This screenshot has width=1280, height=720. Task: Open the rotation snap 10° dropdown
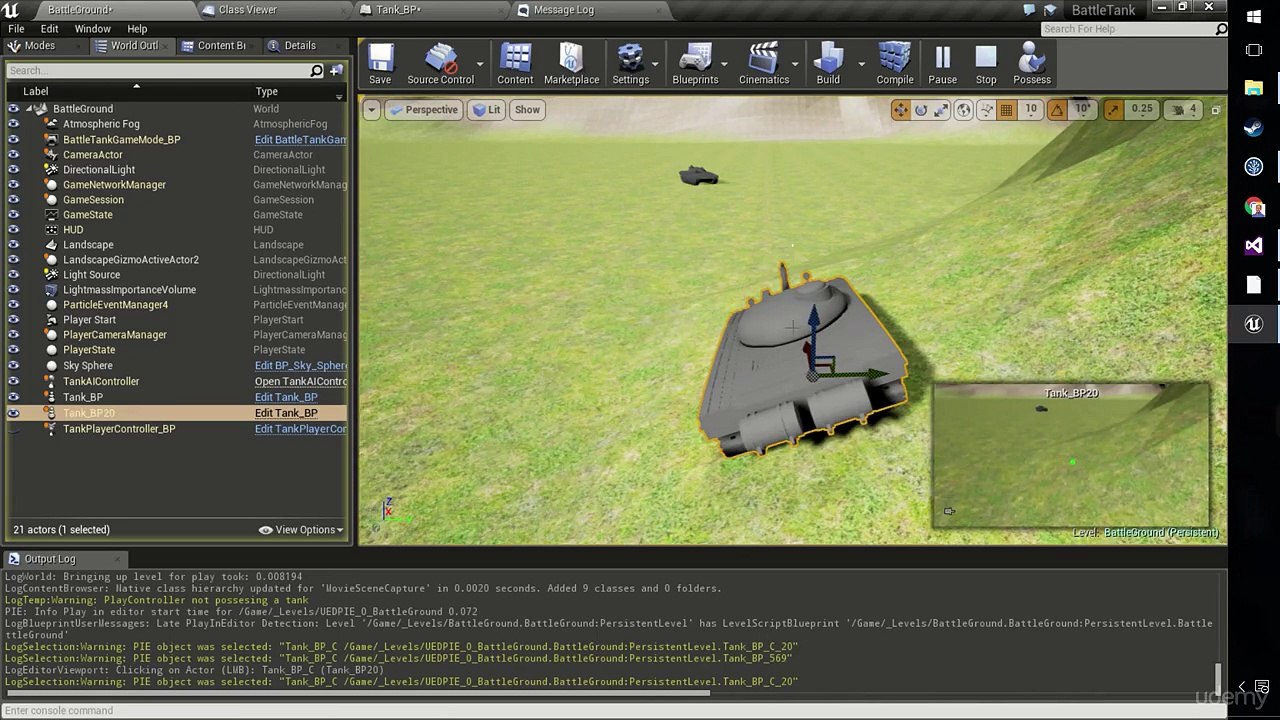point(1082,110)
